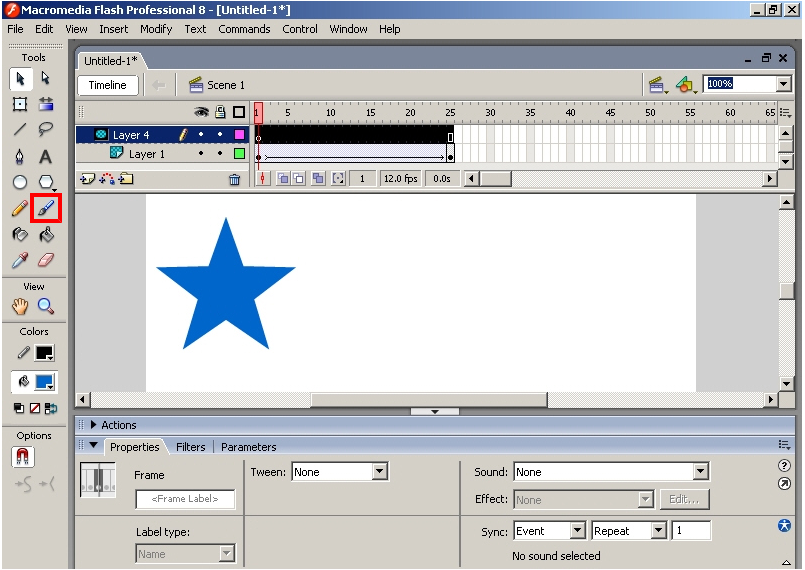The image size is (805, 570).
Task: Select the Ink Bottle tool
Action: [x=20, y=235]
